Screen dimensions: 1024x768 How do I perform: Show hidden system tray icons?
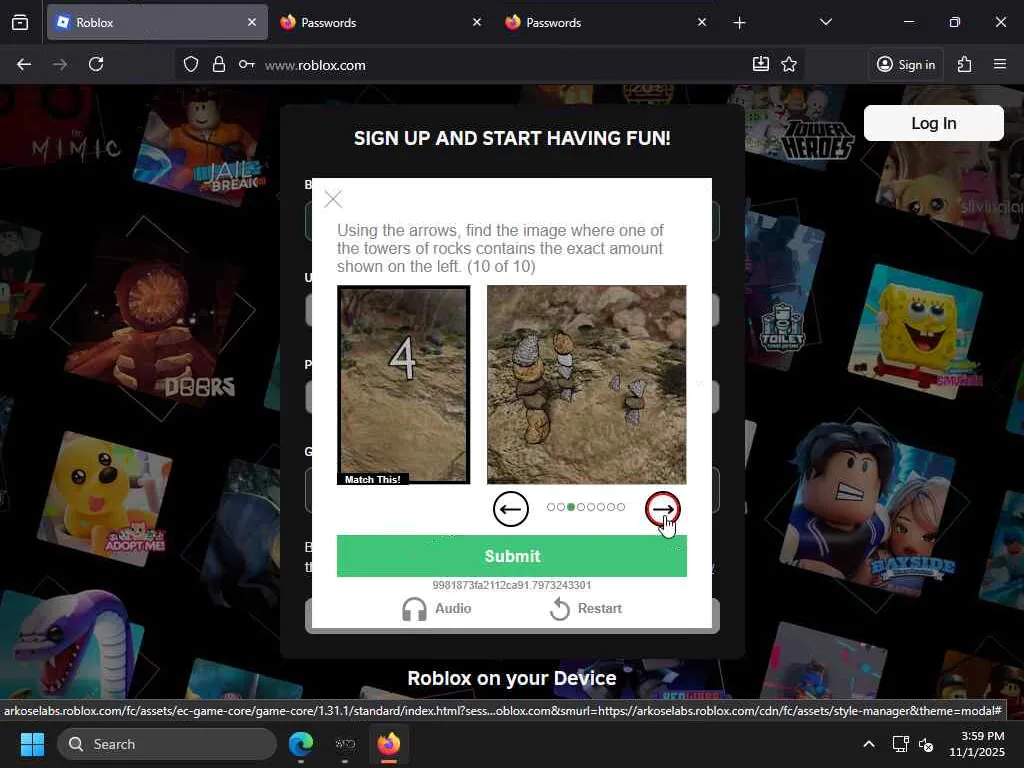coord(869,744)
